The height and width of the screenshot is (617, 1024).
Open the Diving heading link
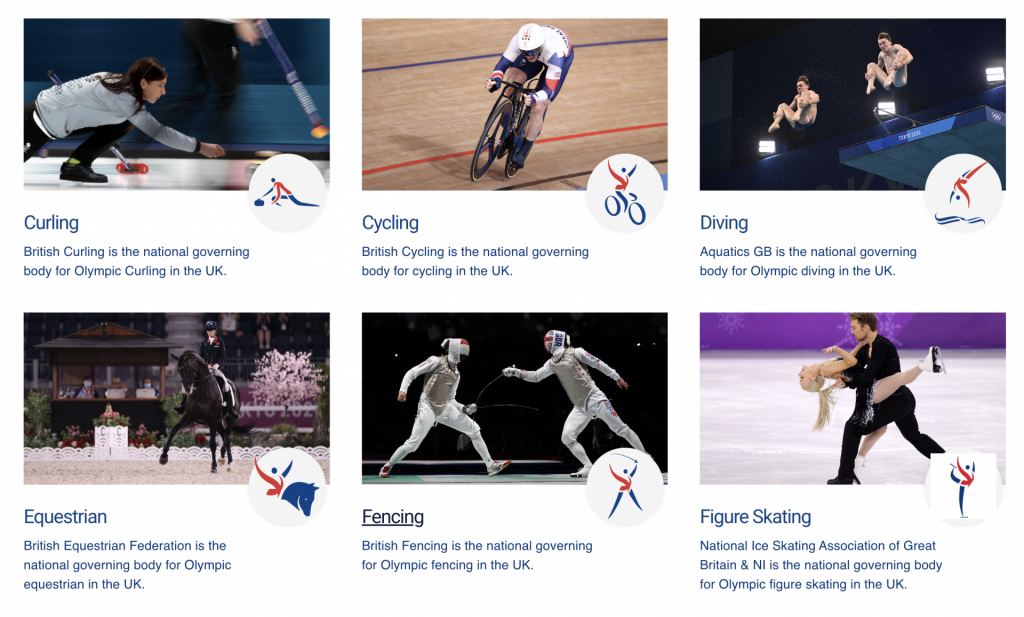click(724, 223)
